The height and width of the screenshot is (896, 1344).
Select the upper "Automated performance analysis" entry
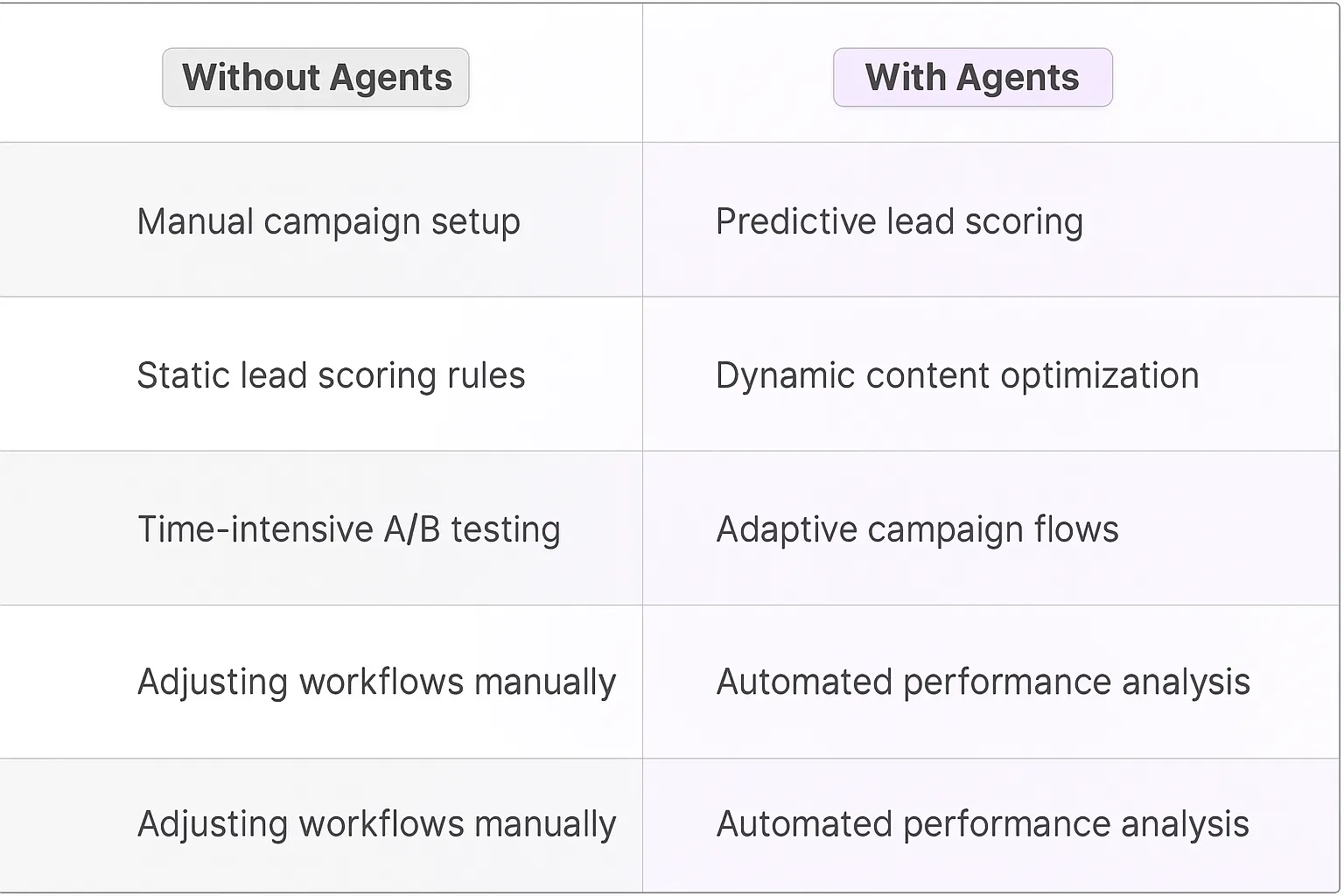click(x=983, y=682)
